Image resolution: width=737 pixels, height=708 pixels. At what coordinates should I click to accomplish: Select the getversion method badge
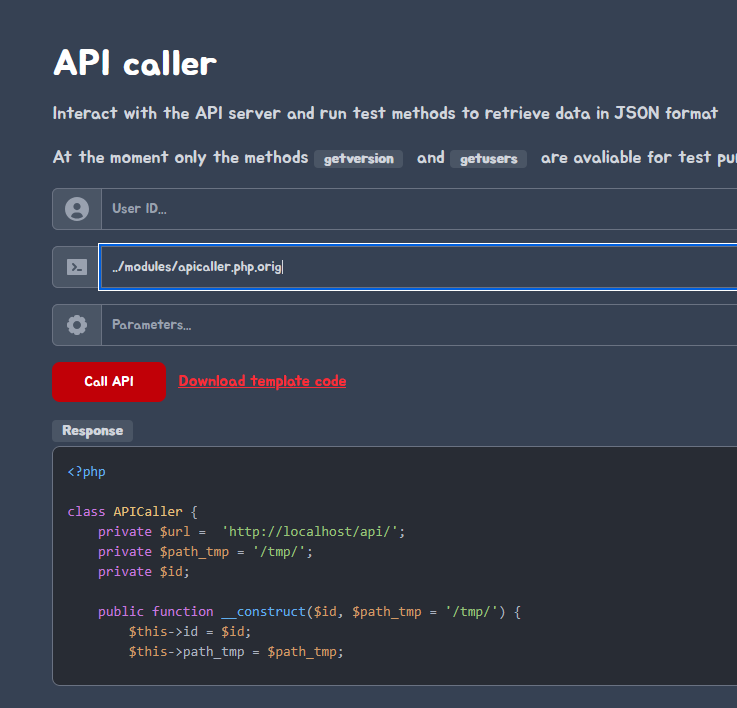click(358, 159)
